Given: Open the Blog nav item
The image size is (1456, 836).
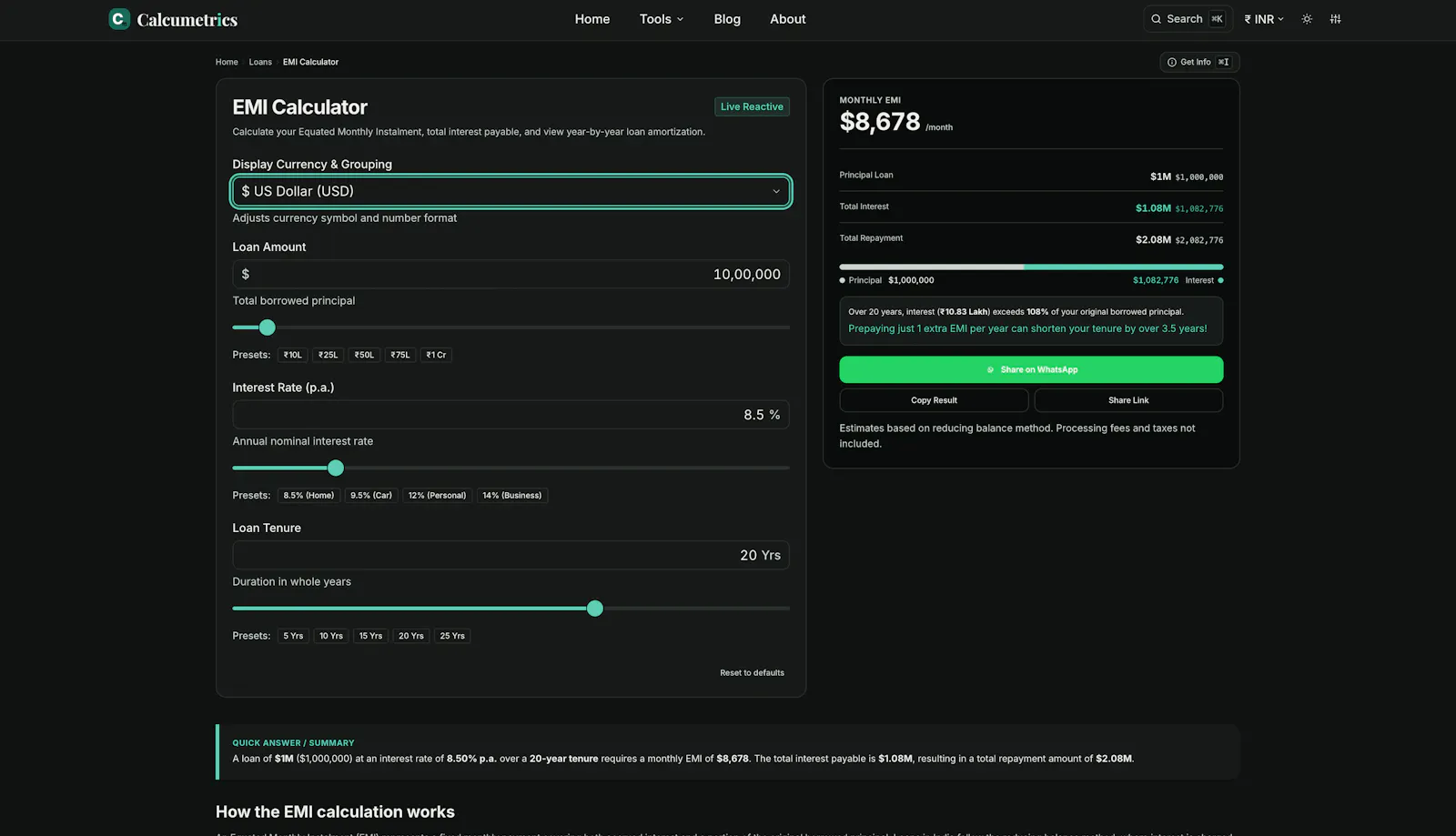Looking at the screenshot, I should click(727, 19).
